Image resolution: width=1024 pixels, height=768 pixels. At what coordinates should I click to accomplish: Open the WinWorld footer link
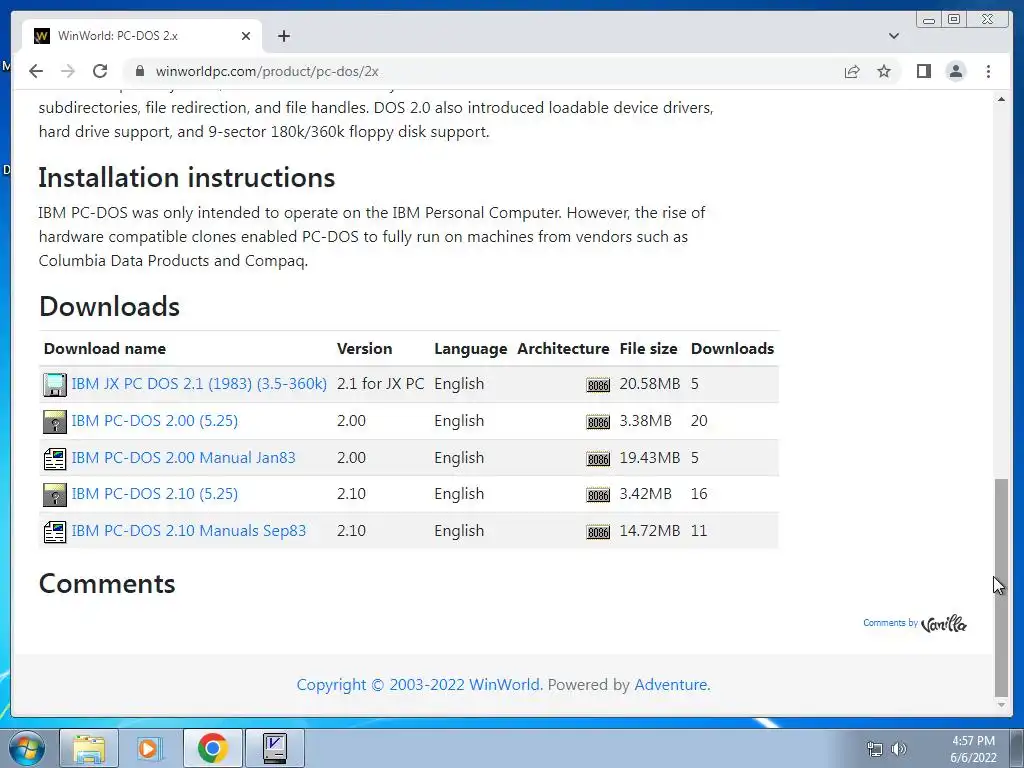(505, 685)
